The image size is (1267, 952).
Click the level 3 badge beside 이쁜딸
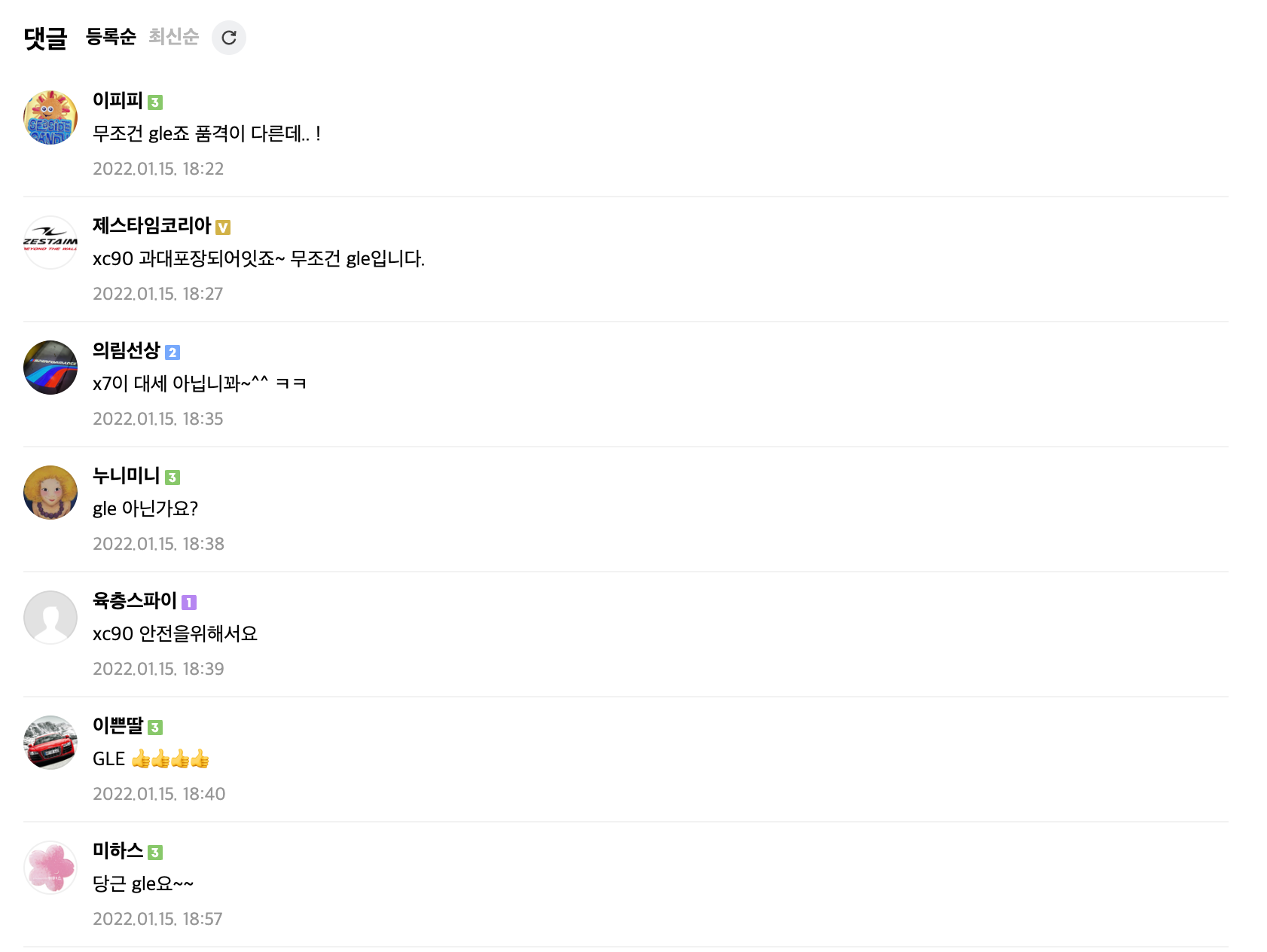(155, 728)
